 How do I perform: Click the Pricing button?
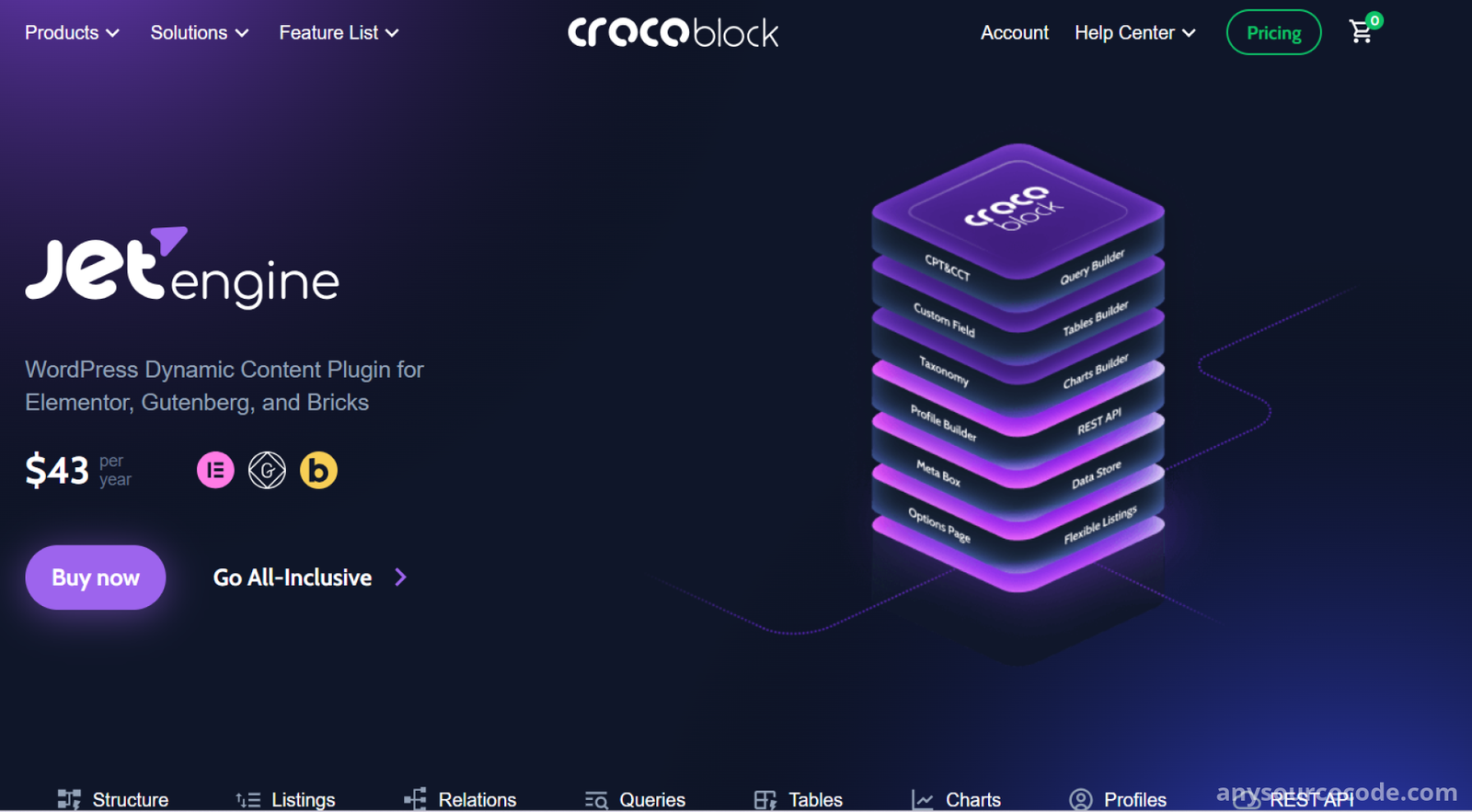coord(1273,32)
